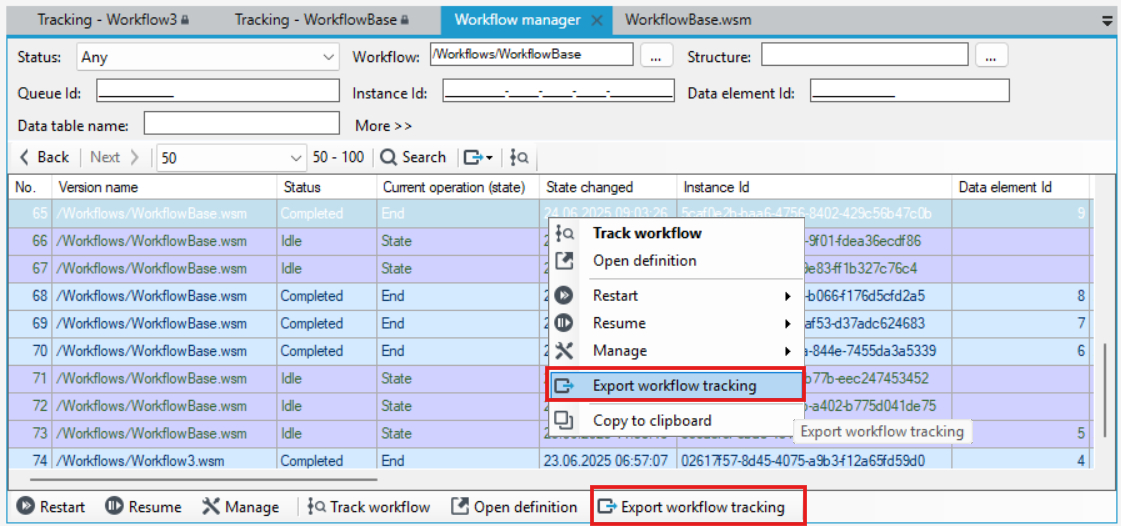Expand filters with More >> link
The width and height of the screenshot is (1121, 526).
pyautogui.click(x=383, y=126)
